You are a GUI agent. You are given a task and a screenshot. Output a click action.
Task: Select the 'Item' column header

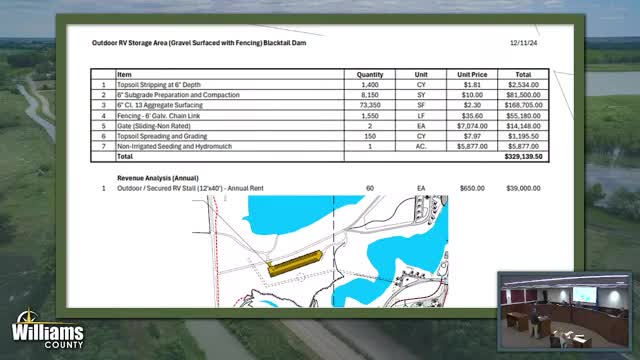(x=124, y=75)
